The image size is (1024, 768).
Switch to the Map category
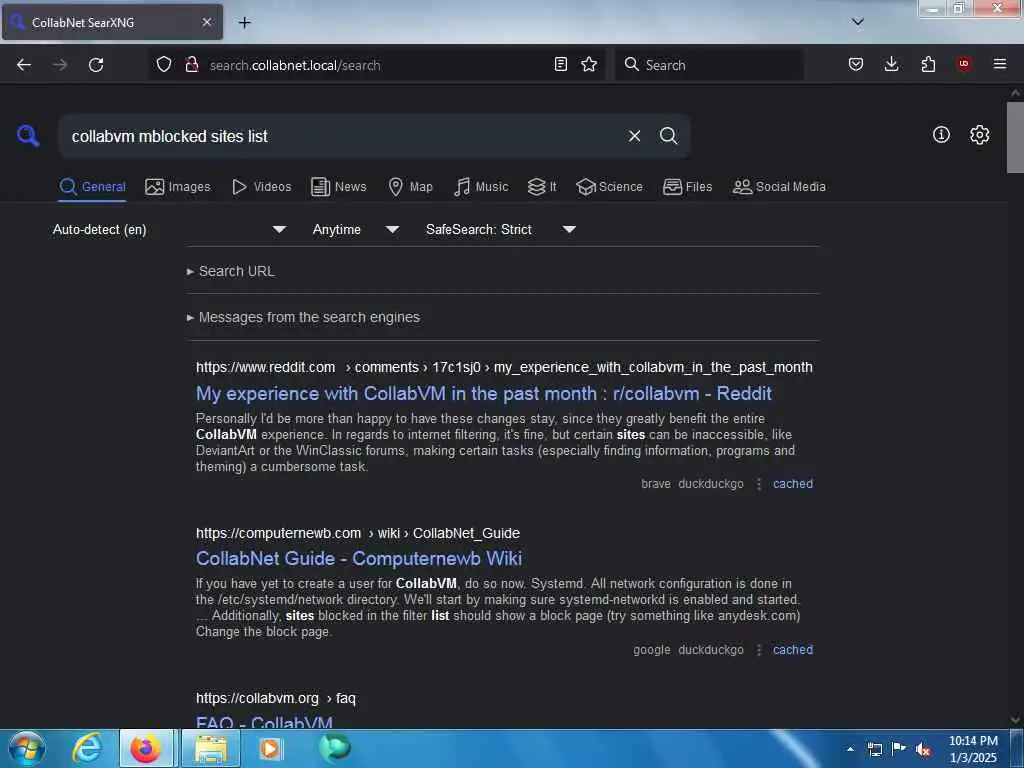click(x=410, y=187)
